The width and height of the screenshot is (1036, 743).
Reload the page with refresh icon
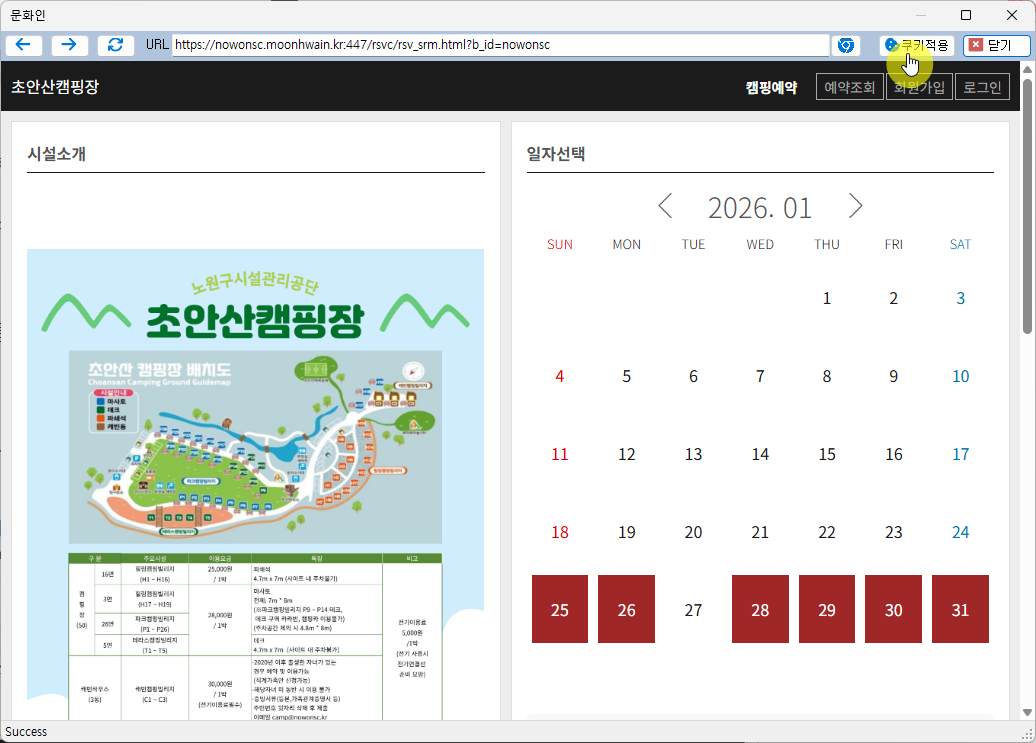pyautogui.click(x=116, y=45)
